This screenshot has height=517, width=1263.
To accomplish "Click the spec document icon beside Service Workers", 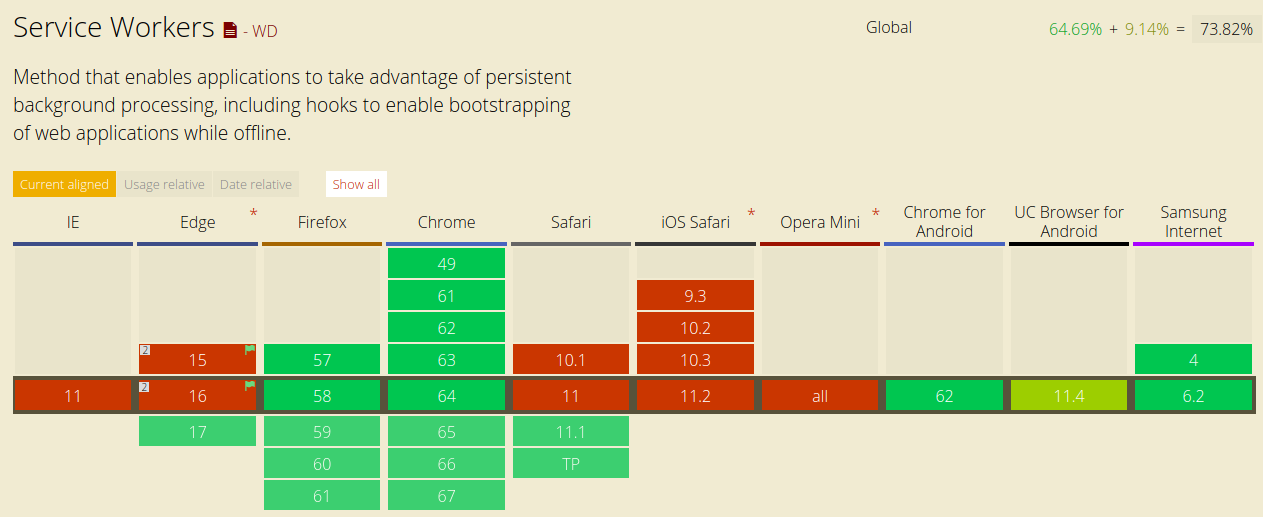I will pyautogui.click(x=230, y=31).
